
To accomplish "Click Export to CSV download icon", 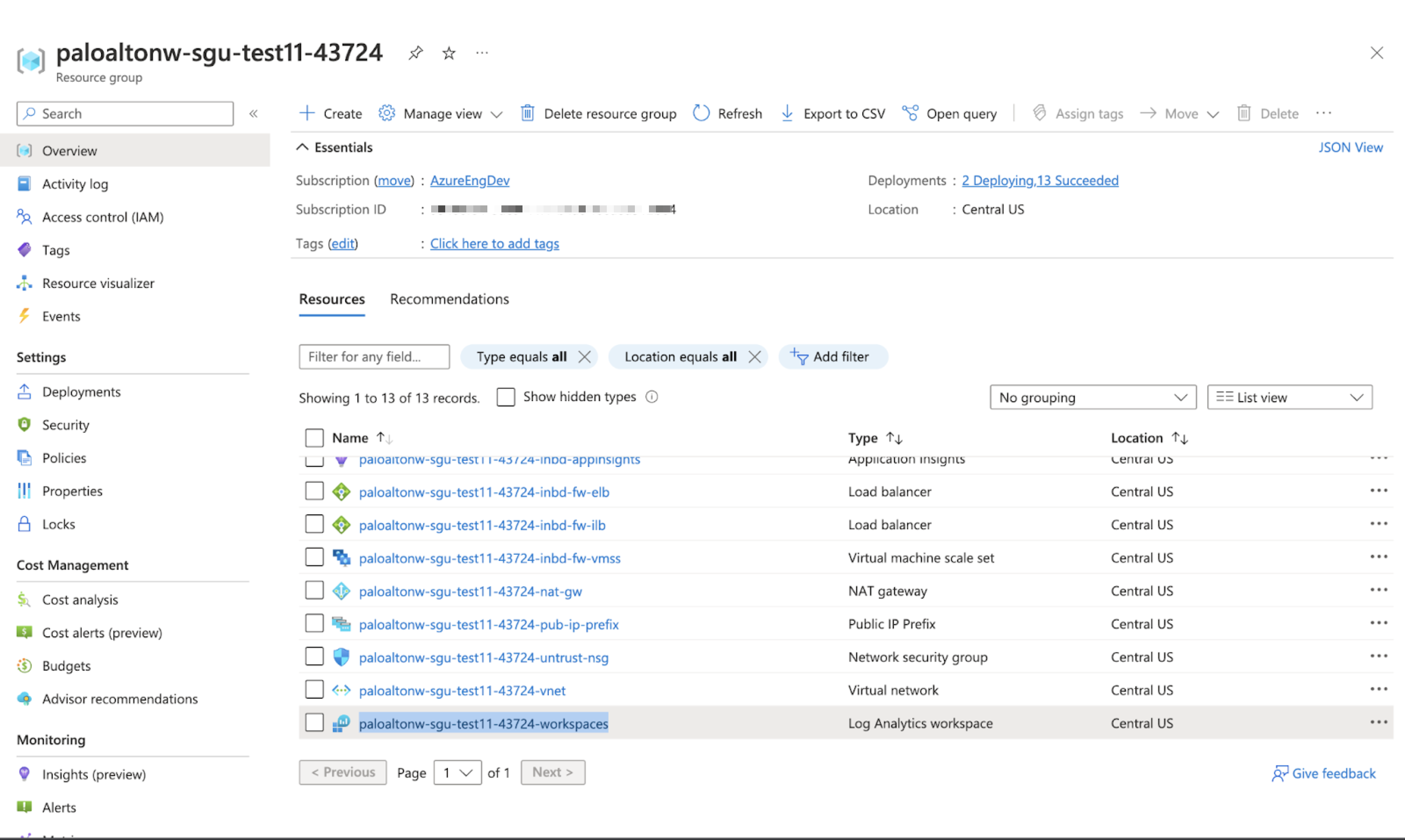I will [x=787, y=113].
